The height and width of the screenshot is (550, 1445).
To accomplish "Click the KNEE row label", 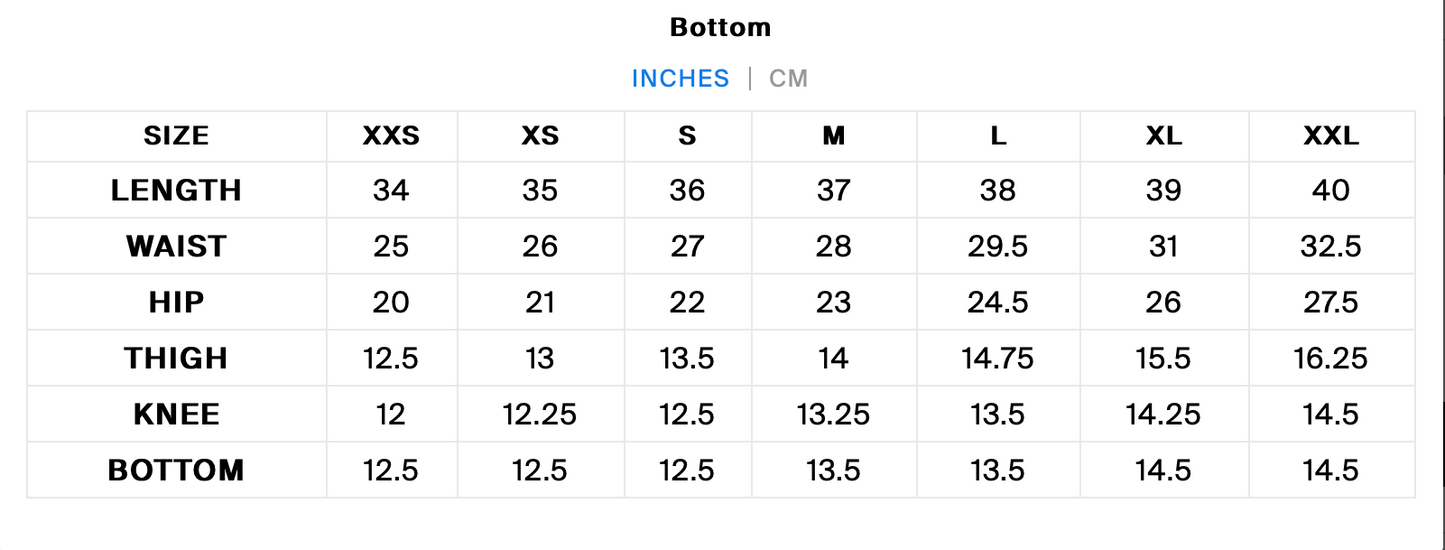I will [176, 414].
